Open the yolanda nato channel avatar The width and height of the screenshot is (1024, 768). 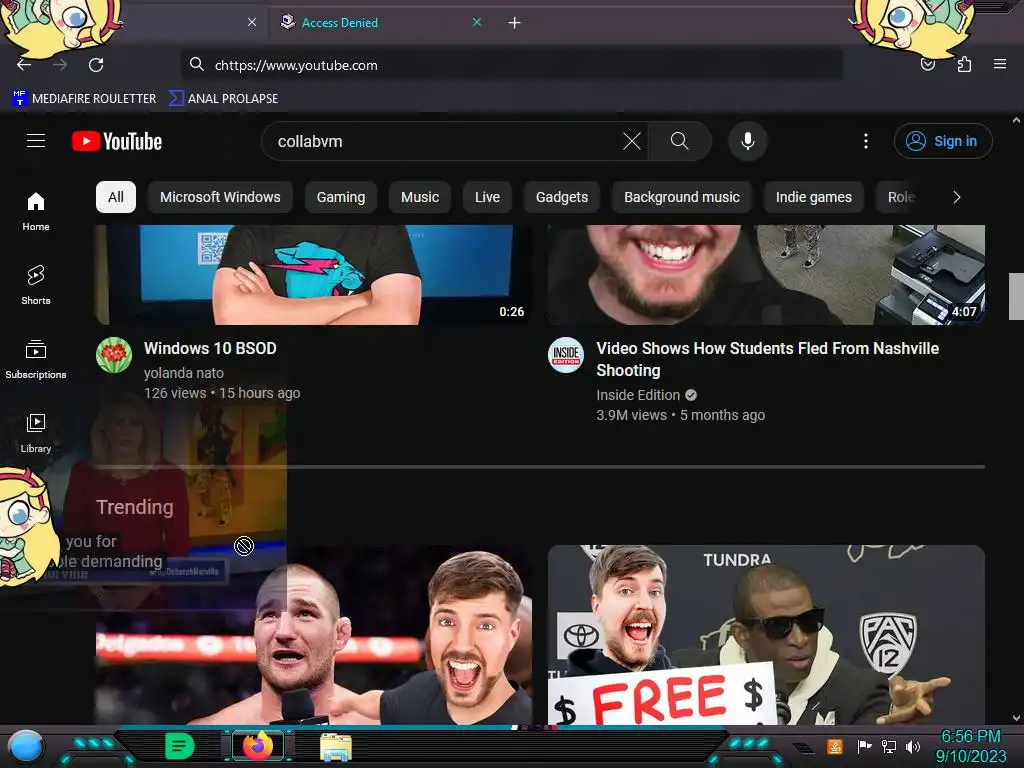click(x=114, y=355)
